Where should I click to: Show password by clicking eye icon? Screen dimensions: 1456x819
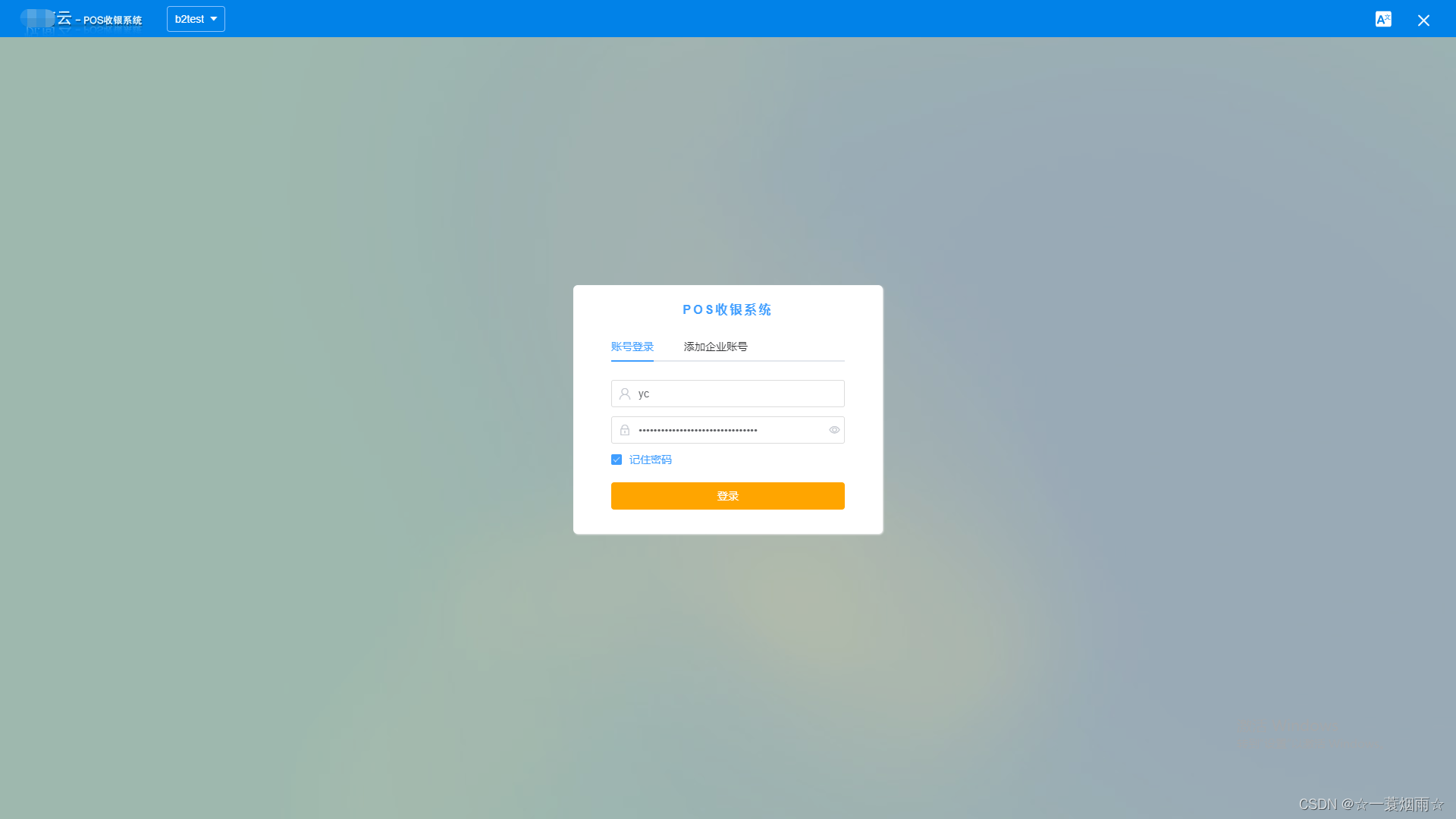coord(833,430)
